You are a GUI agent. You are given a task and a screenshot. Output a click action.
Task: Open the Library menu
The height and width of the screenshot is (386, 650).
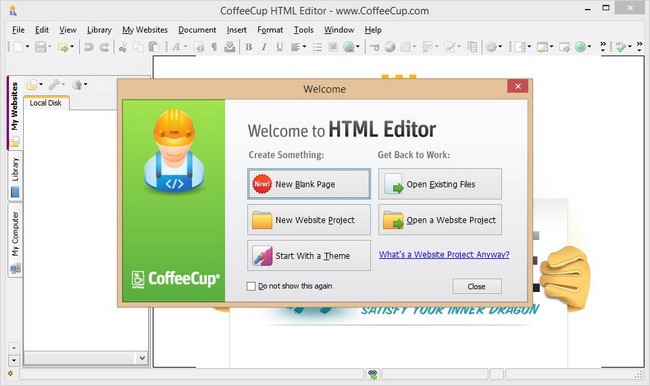click(x=99, y=30)
